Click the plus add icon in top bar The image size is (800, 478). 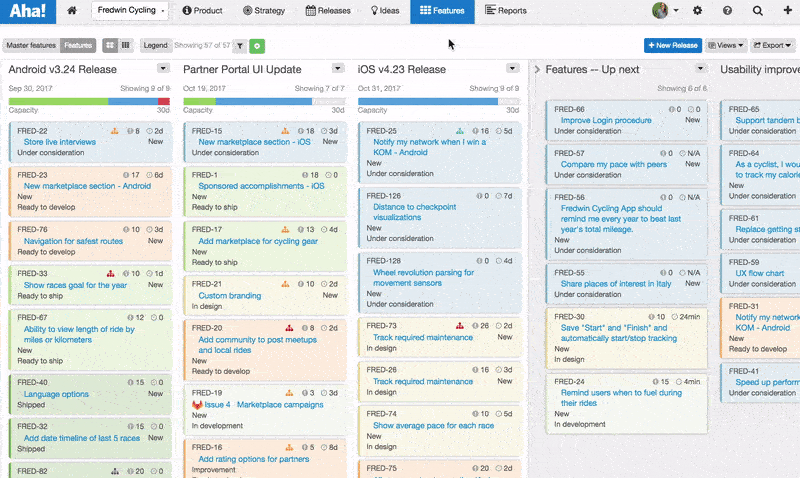pos(788,10)
